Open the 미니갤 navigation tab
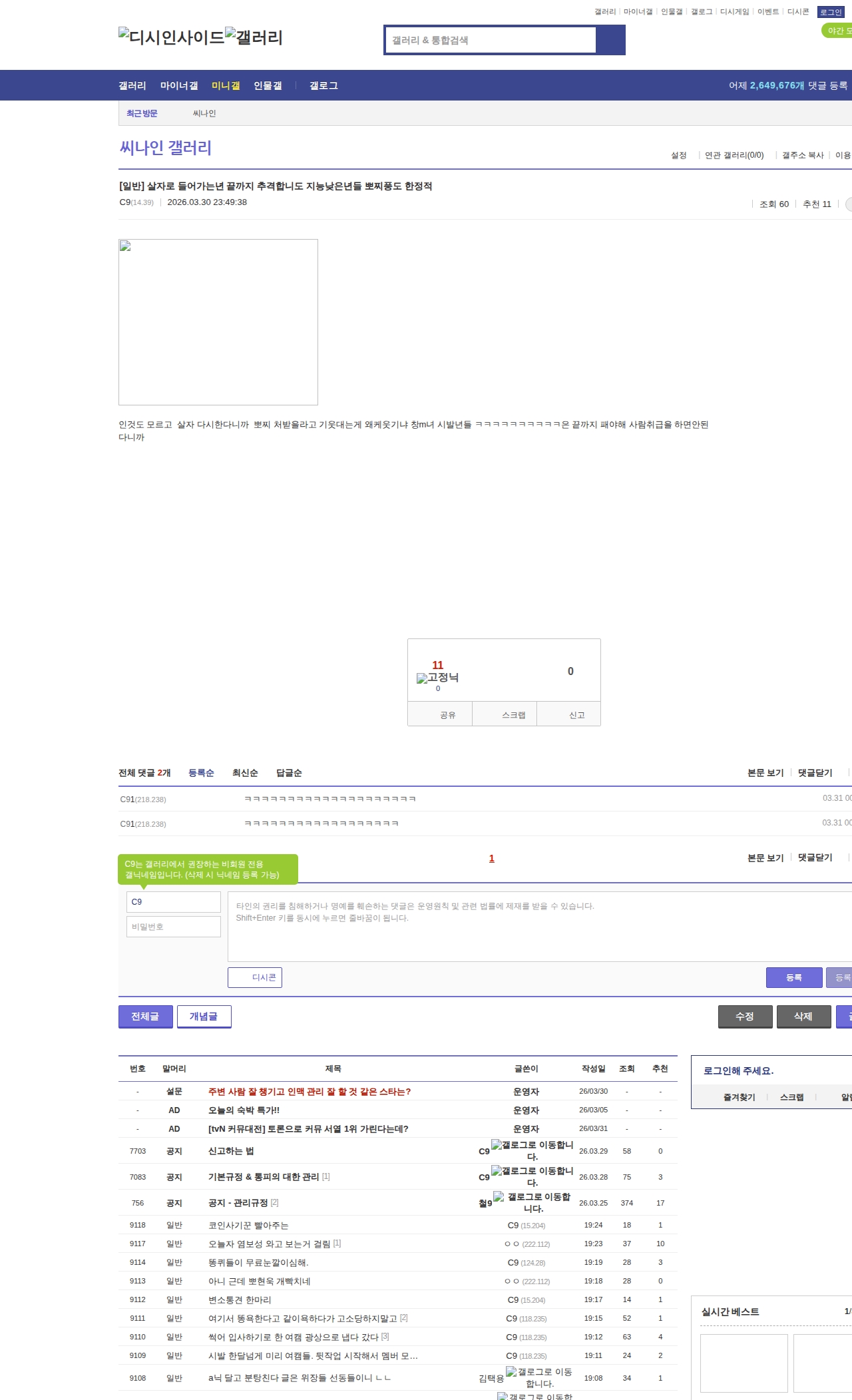Viewport: 852px width, 1400px height. click(226, 86)
